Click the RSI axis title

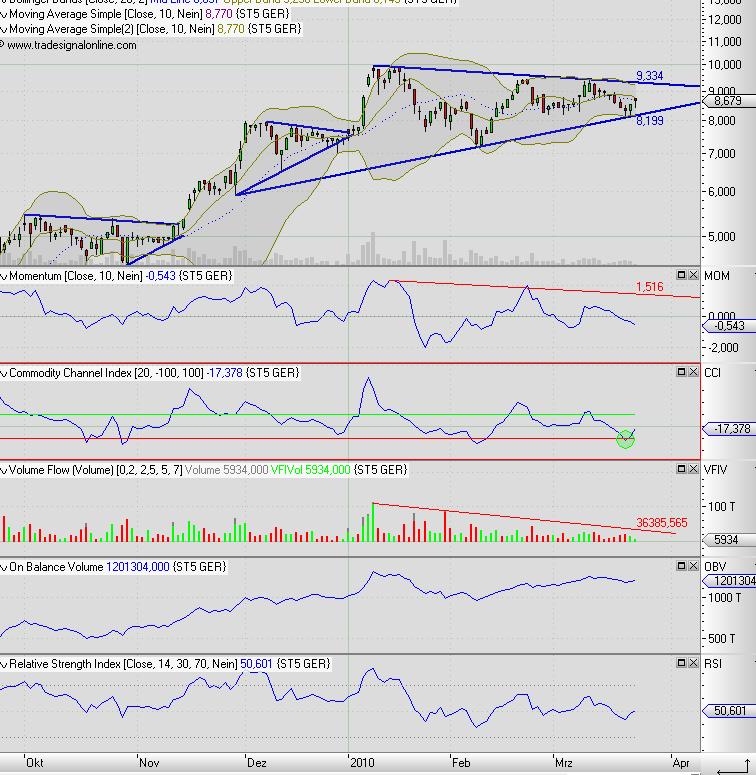(713, 663)
